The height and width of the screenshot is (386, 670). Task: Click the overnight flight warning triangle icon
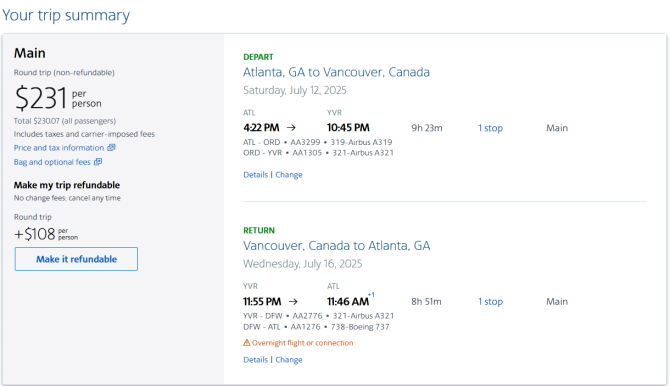pyautogui.click(x=247, y=343)
